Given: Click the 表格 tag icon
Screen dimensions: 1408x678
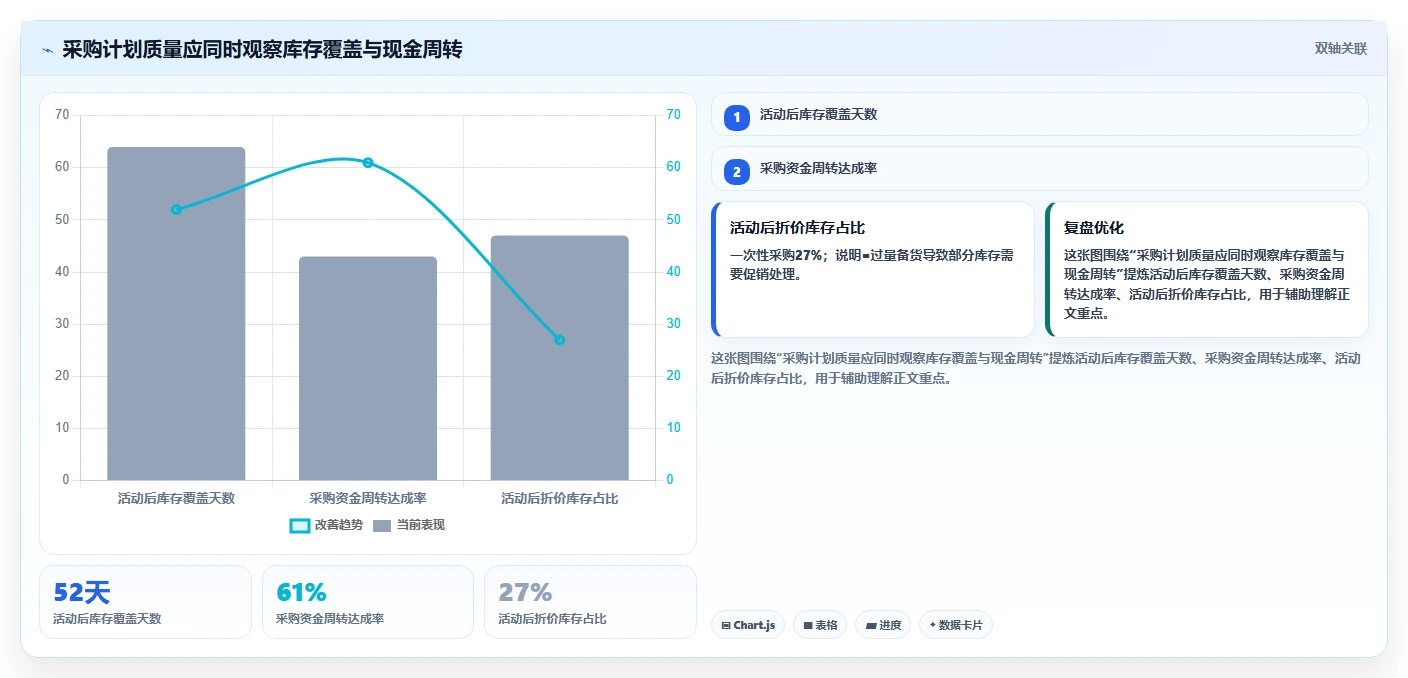Looking at the screenshot, I should pos(807,625).
